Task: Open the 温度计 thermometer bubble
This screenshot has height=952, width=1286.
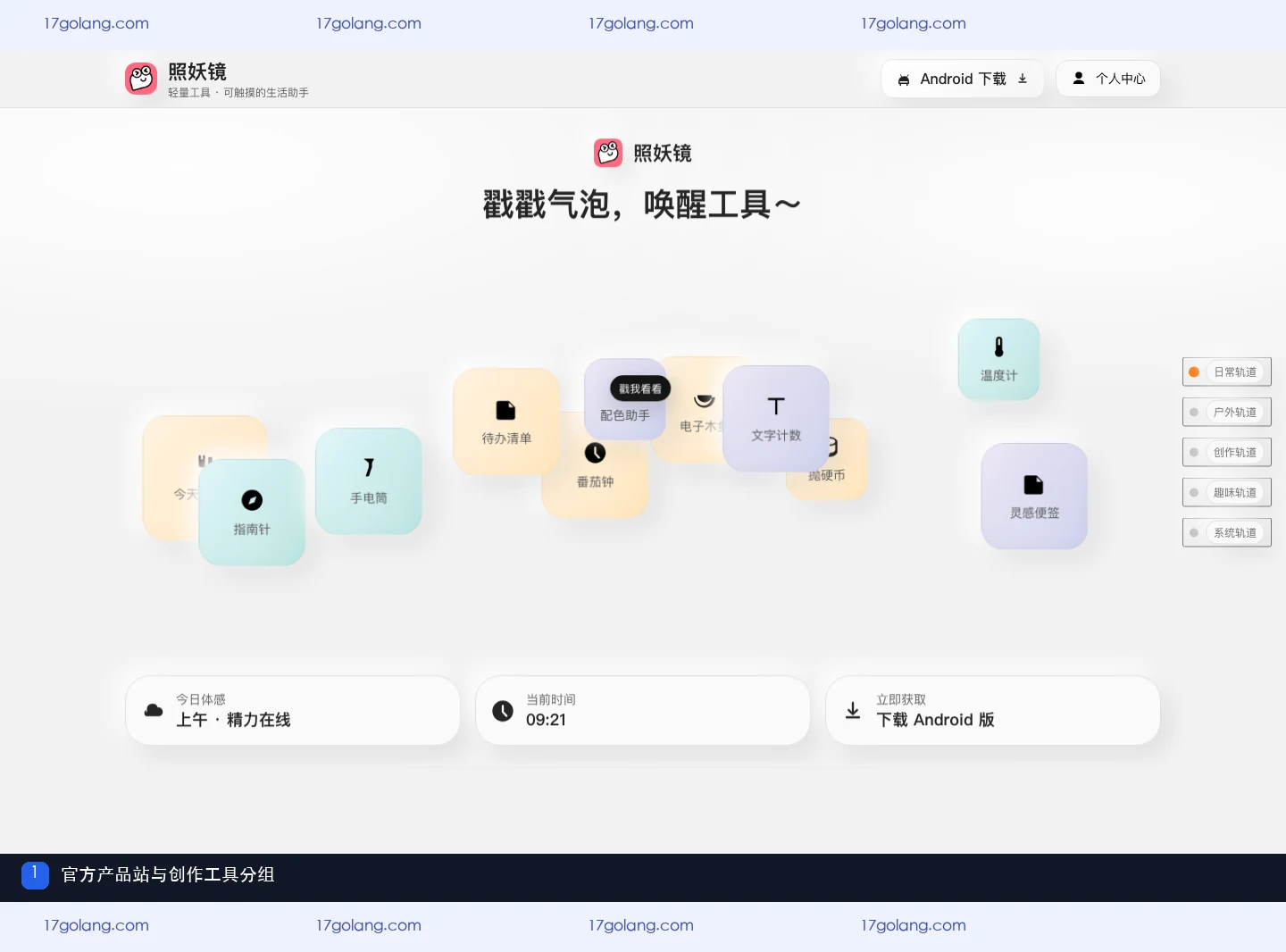Action: (998, 359)
